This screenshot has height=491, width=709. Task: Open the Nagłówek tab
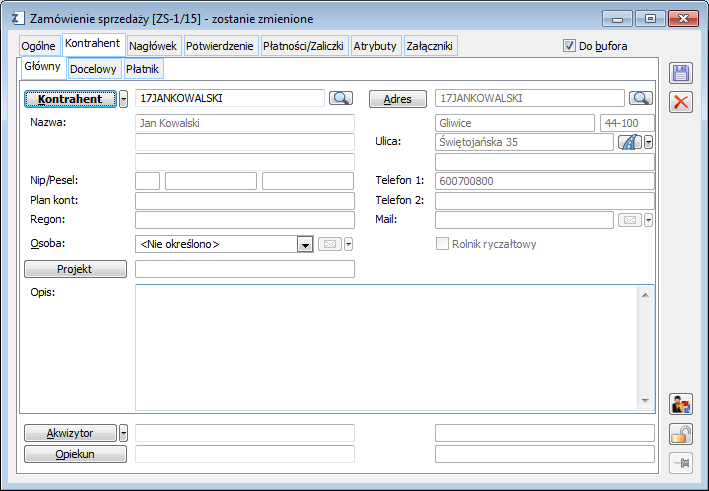[153, 46]
